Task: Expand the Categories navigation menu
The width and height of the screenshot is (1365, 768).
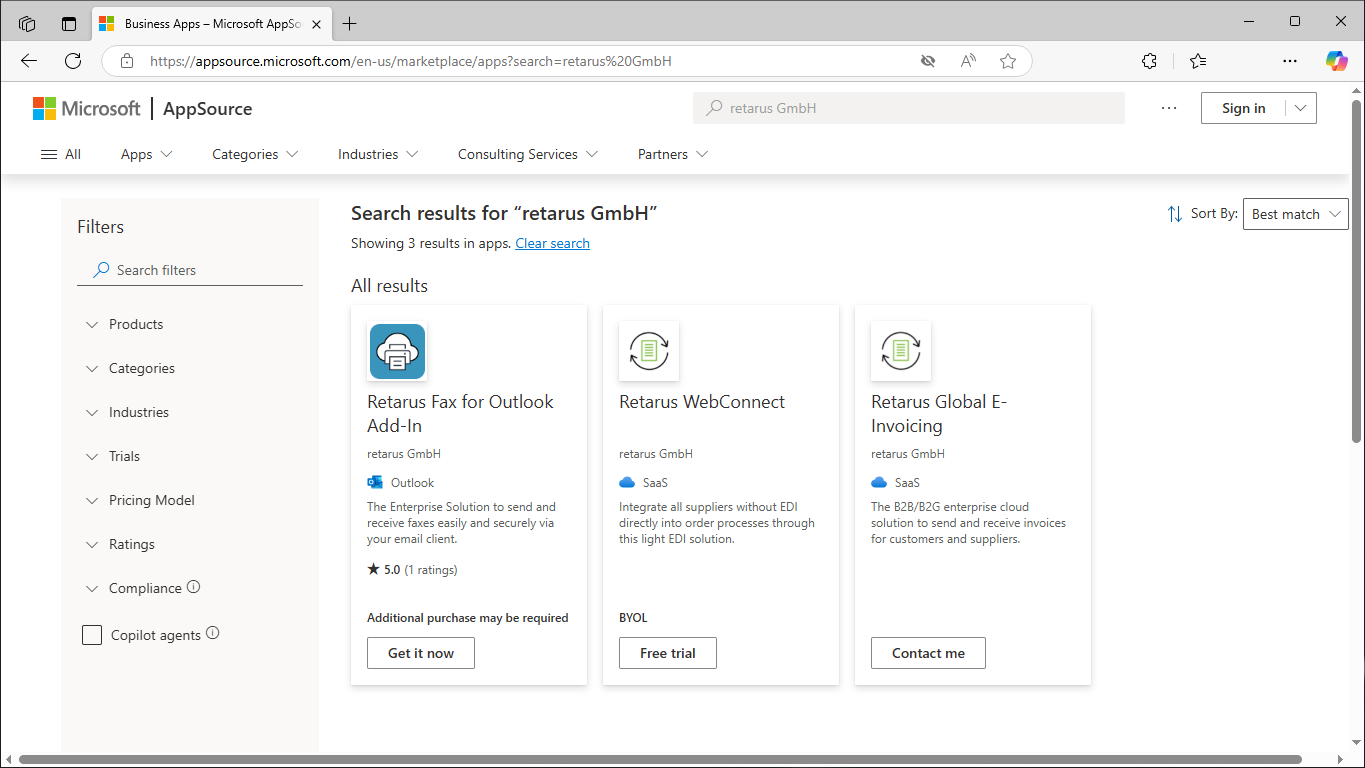Action: coord(255,154)
